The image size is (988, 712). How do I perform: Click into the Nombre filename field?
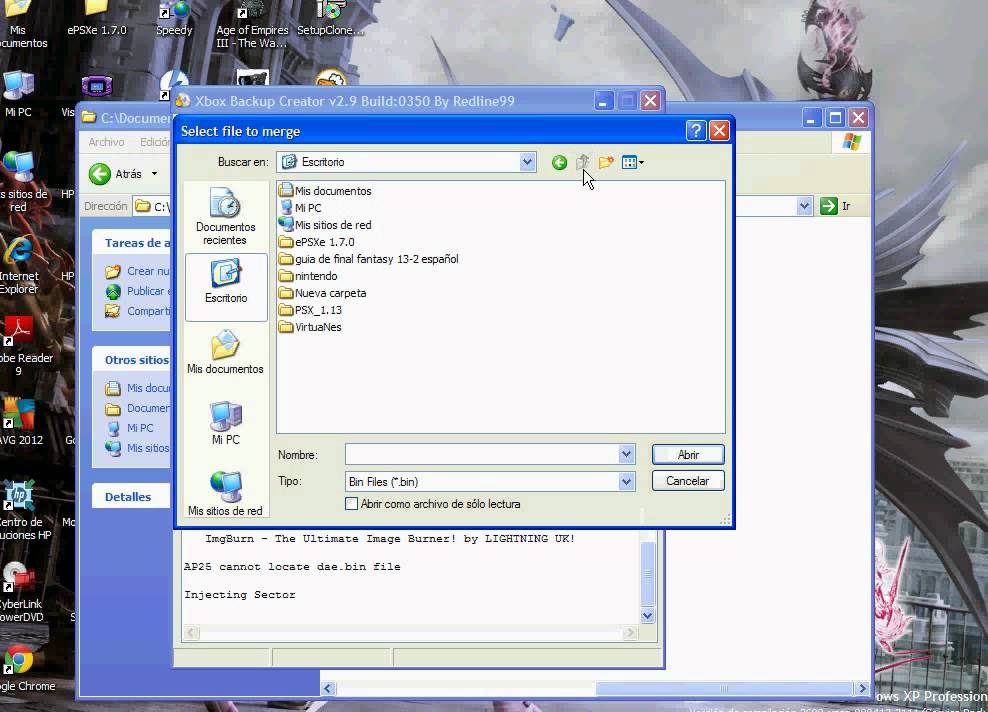(x=482, y=454)
